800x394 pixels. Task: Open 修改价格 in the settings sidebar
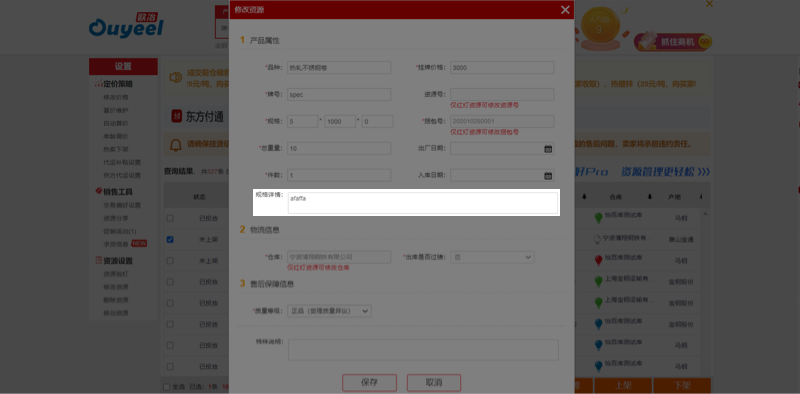tap(116, 97)
